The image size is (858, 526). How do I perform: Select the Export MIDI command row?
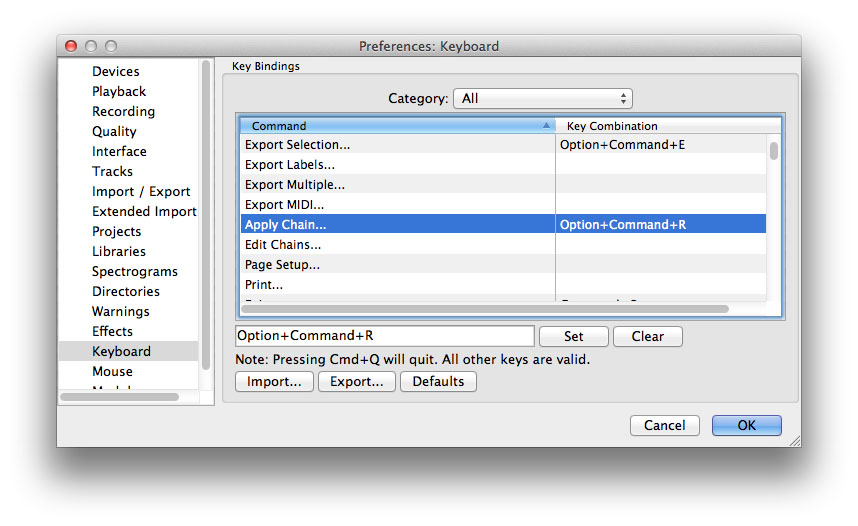click(398, 205)
